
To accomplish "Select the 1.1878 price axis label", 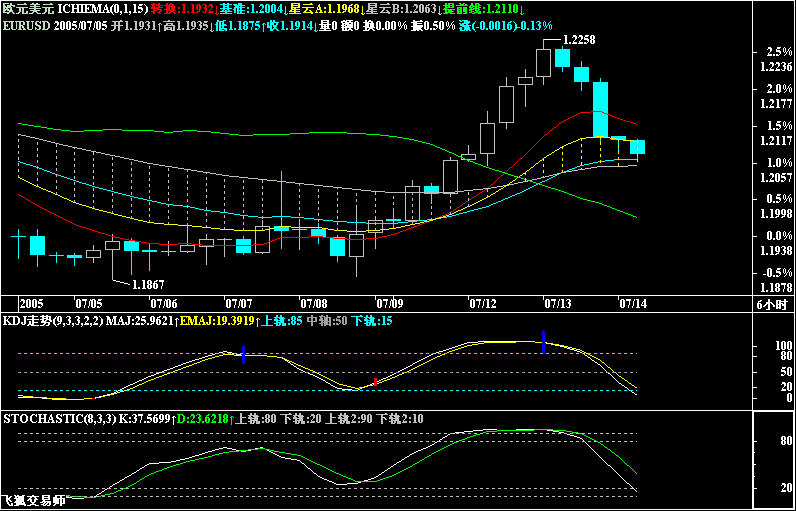I will pos(778,288).
